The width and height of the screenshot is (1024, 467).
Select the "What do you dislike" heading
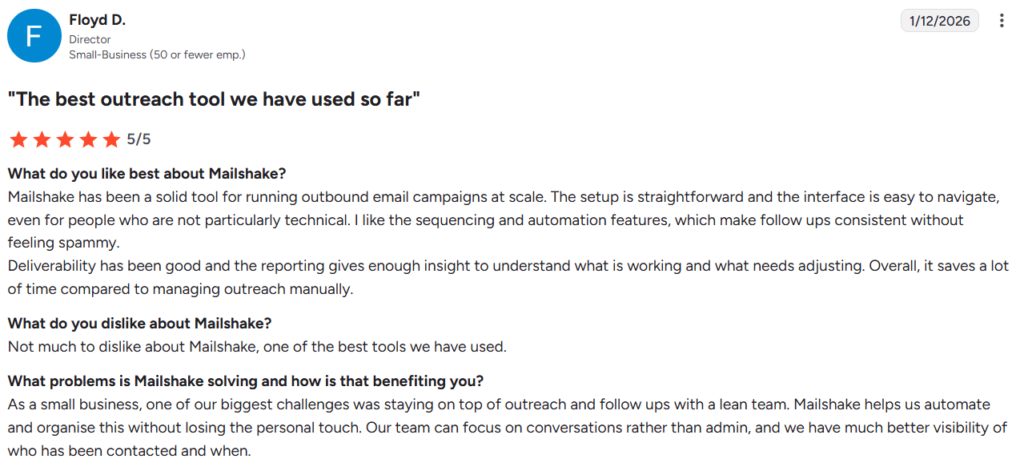pos(139,323)
